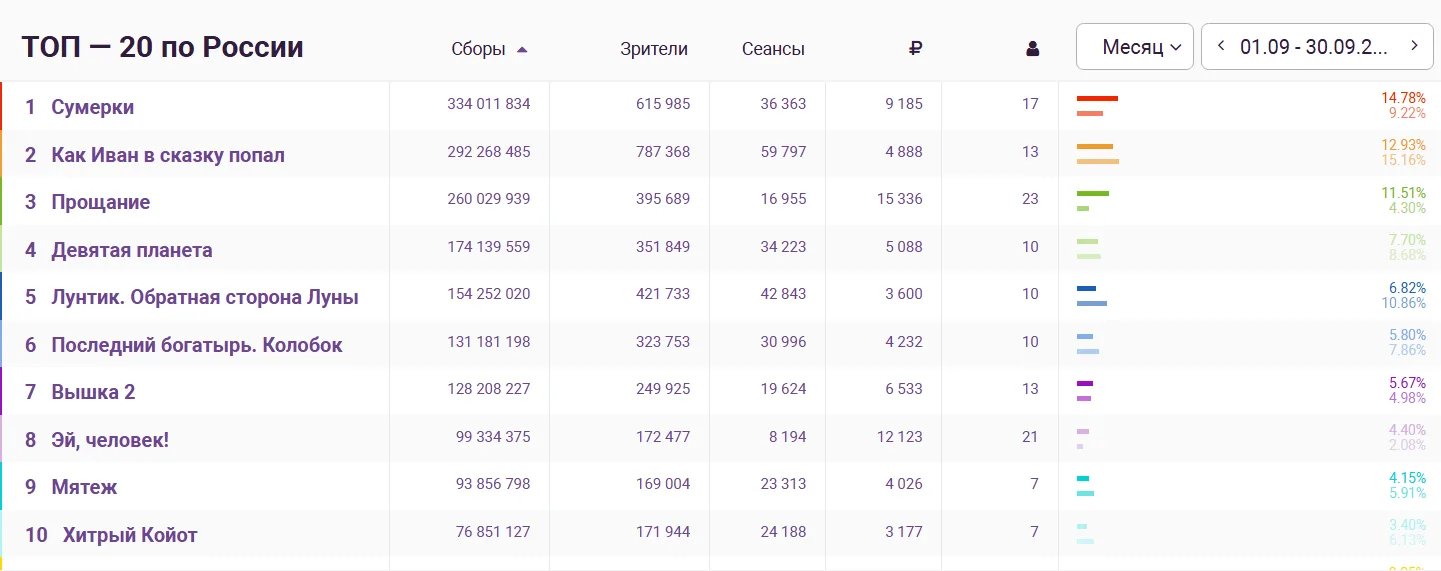Viewport: 1441px width, 571px height.
Task: Select box office value 99 334 375
Action: click(493, 437)
